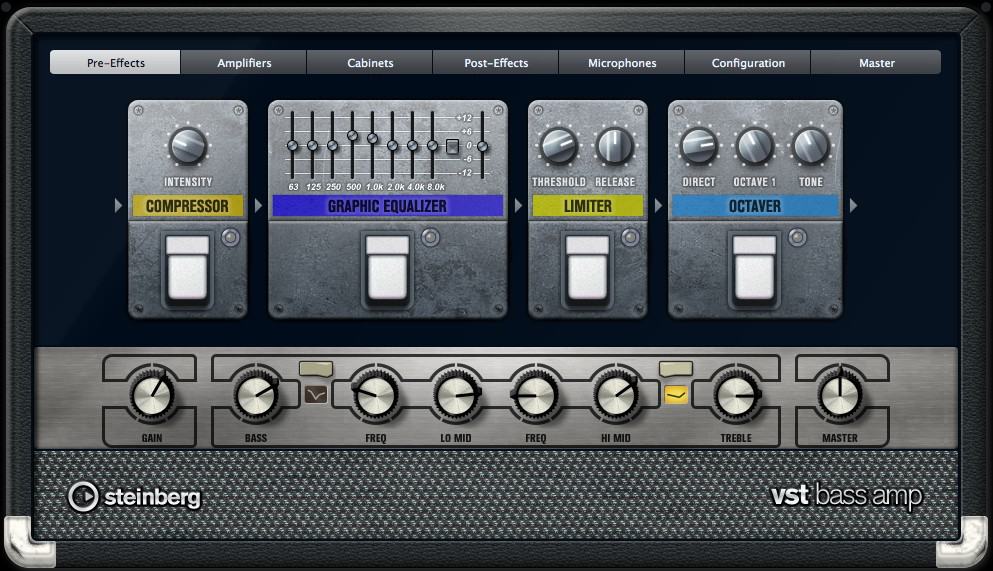Click the amplifier Master knob
This screenshot has width=993, height=571.
pyautogui.click(x=840, y=395)
